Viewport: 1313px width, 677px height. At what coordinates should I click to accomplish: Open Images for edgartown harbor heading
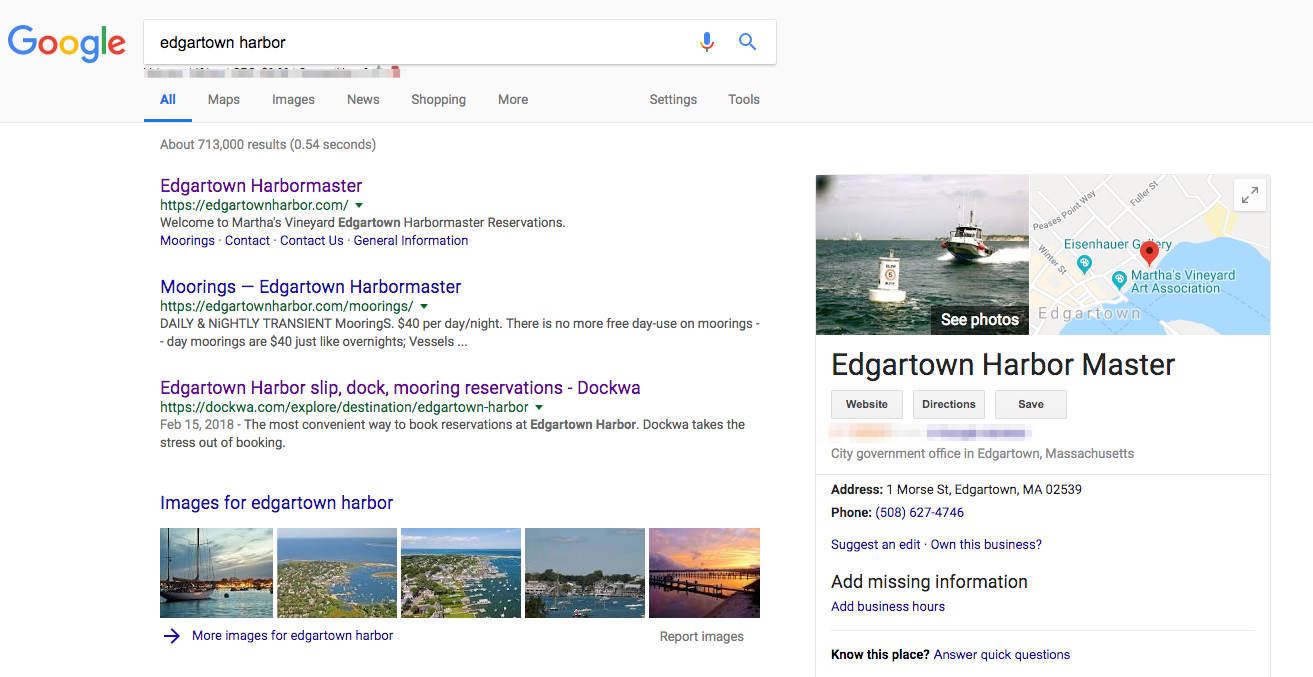pos(277,503)
